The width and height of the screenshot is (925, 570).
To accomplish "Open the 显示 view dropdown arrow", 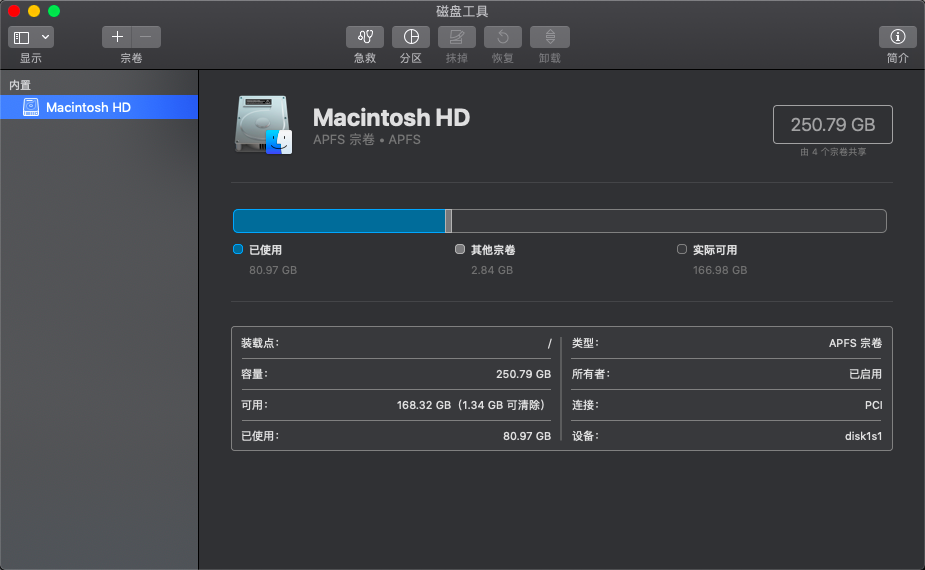I will point(45,37).
